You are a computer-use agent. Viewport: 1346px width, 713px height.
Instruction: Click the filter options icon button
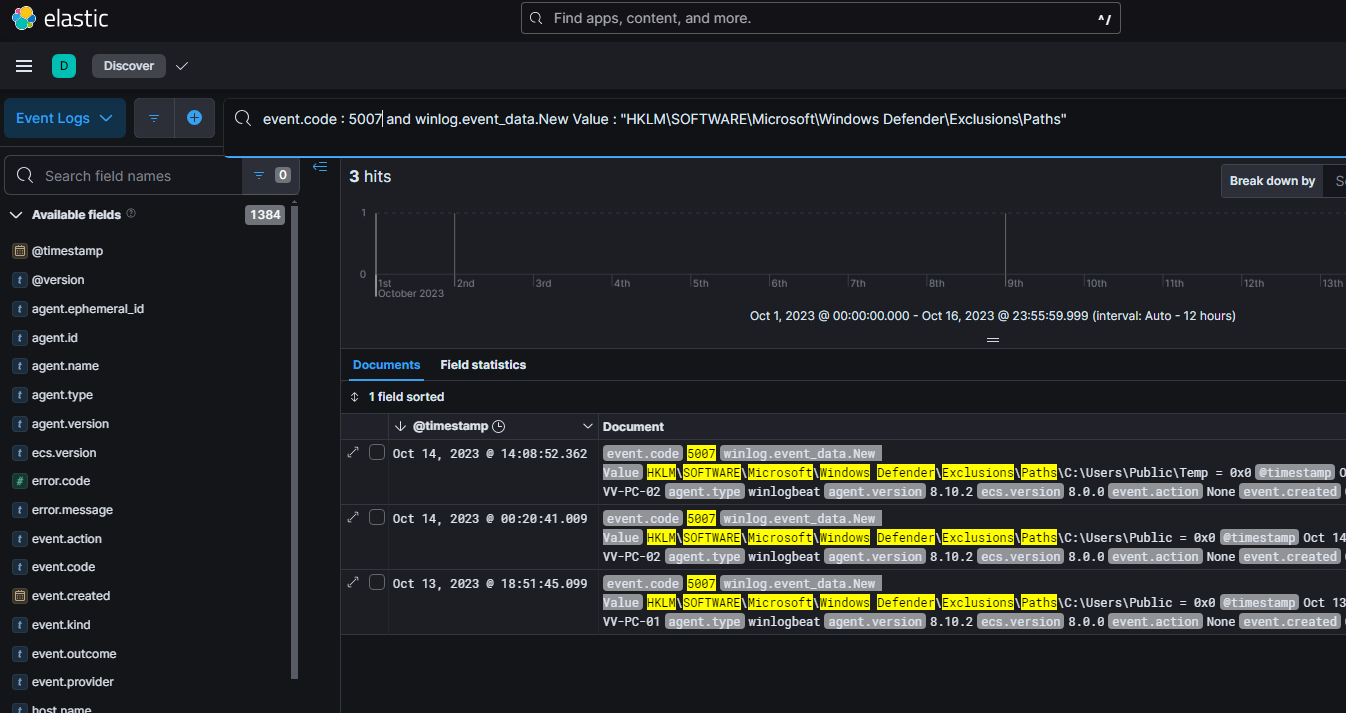(154, 118)
